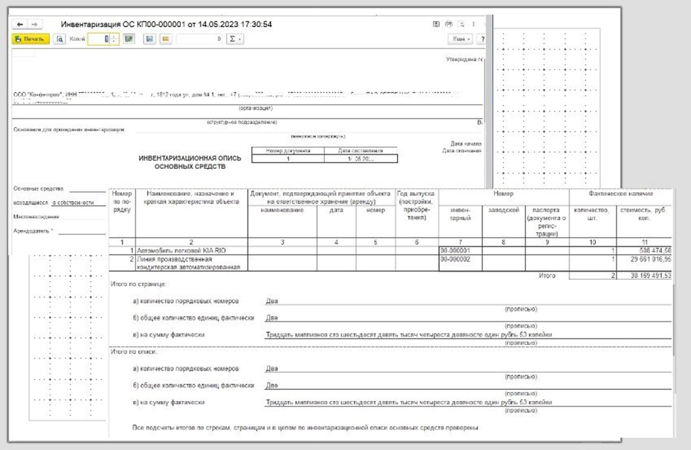Click the document title Инвентаризация ОС КП00-000001

click(x=166, y=25)
